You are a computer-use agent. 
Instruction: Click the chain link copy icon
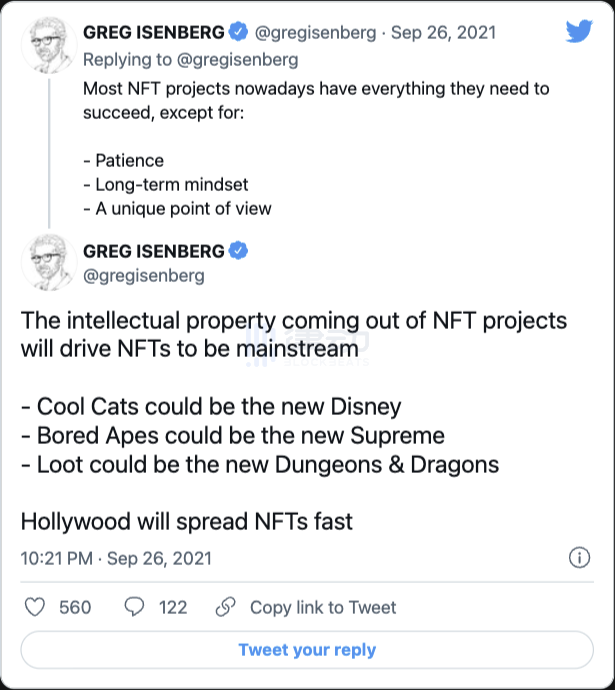[226, 607]
